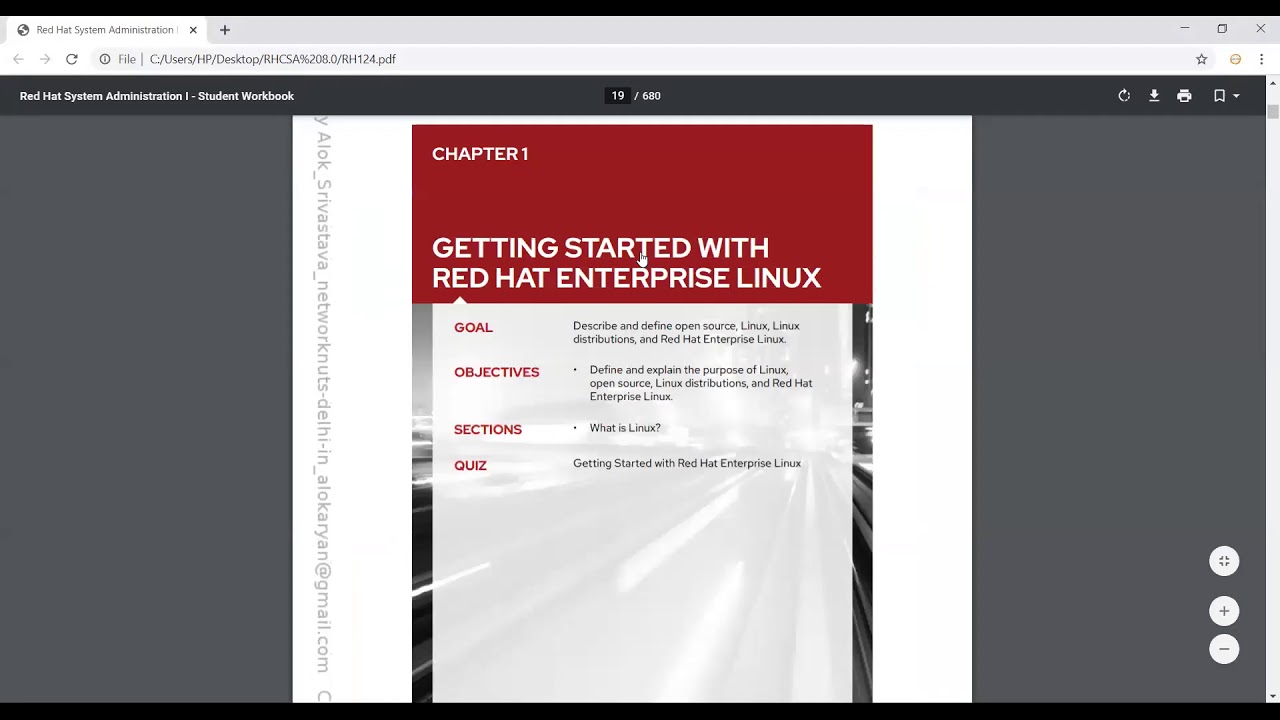This screenshot has width=1280, height=720.
Task: Select the Red Hat System Administration tab
Action: pyautogui.click(x=108, y=30)
